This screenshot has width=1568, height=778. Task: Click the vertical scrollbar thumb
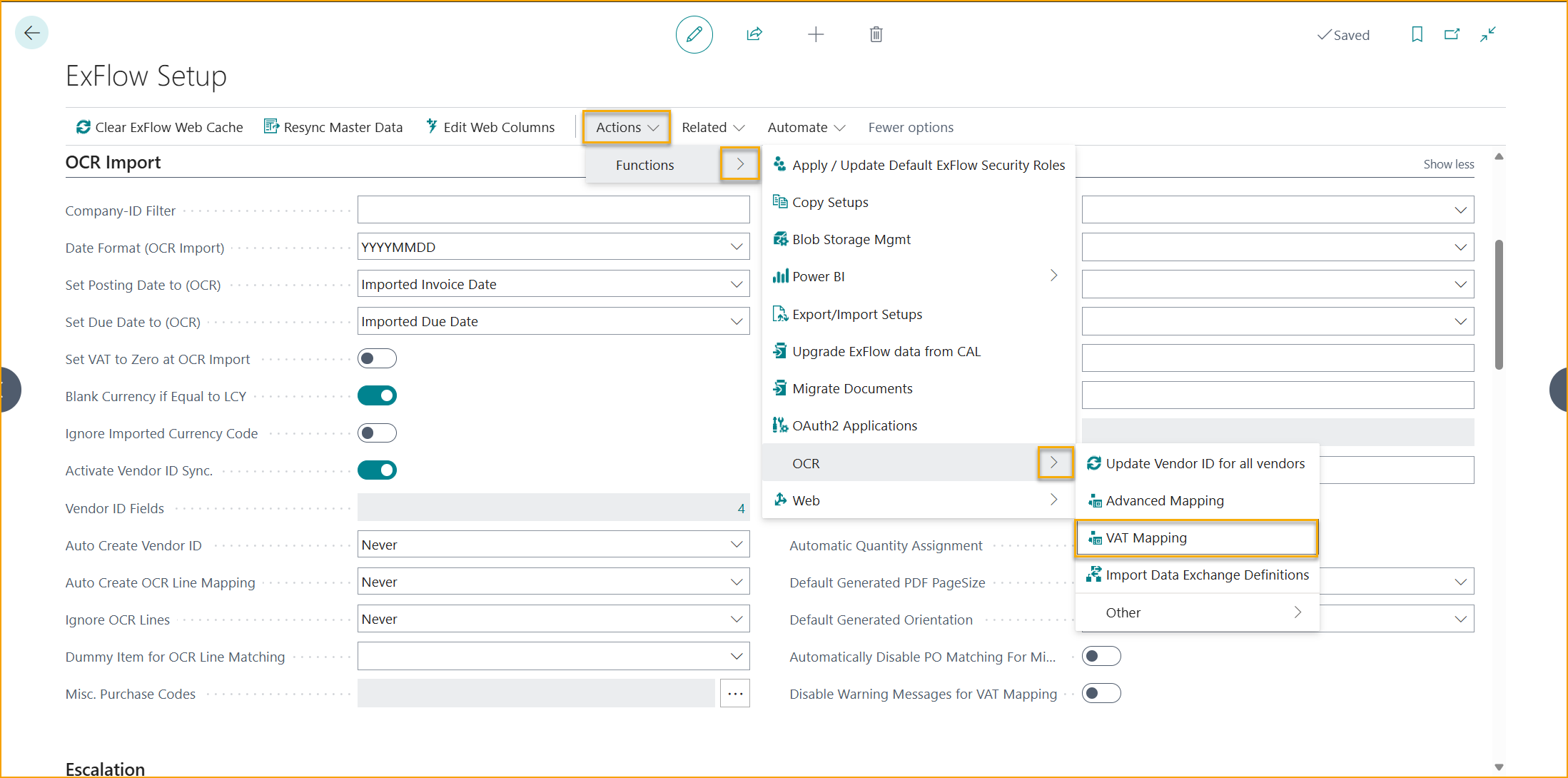[1499, 303]
